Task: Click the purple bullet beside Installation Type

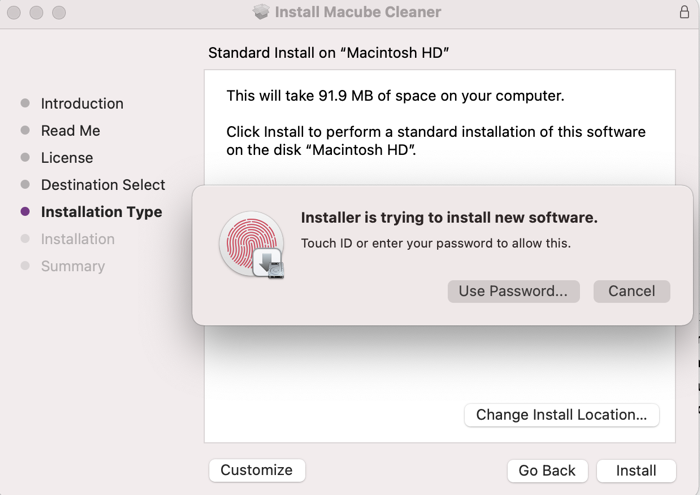Action: 25,212
